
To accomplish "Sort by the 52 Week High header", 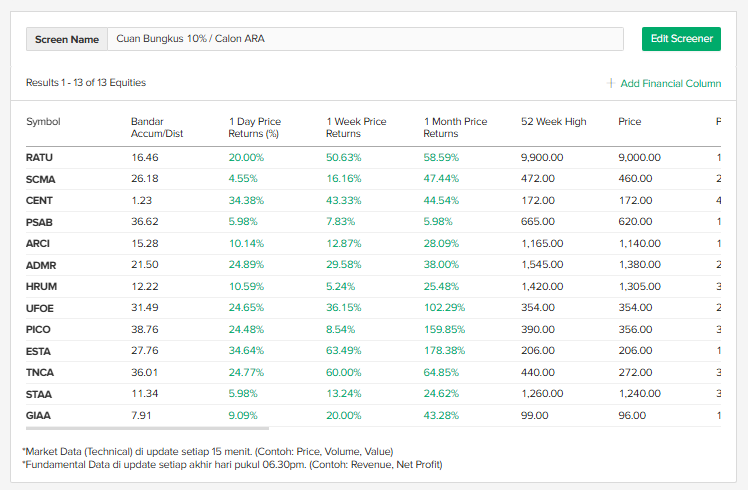I will tap(553, 122).
